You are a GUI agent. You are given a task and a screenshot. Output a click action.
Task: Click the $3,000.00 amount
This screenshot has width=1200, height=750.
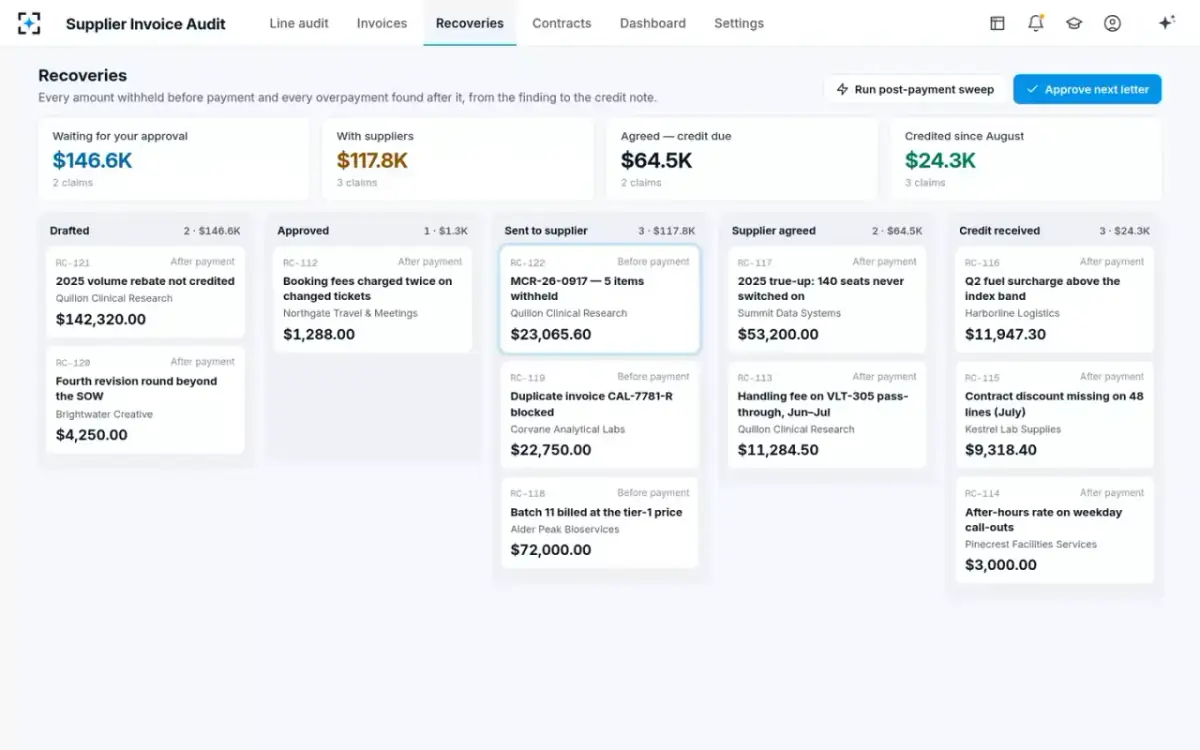coord(1001,565)
